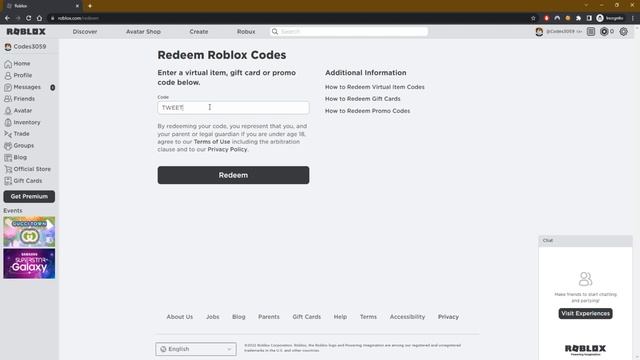Open Profile from the sidebar
The height and width of the screenshot is (360, 640).
click(22, 76)
